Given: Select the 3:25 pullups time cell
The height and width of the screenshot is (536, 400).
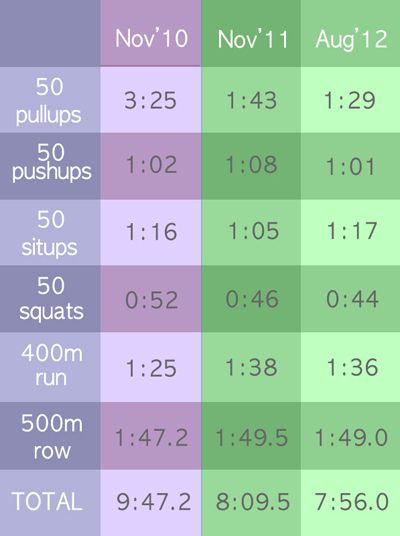Looking at the screenshot, I should tap(151, 99).
